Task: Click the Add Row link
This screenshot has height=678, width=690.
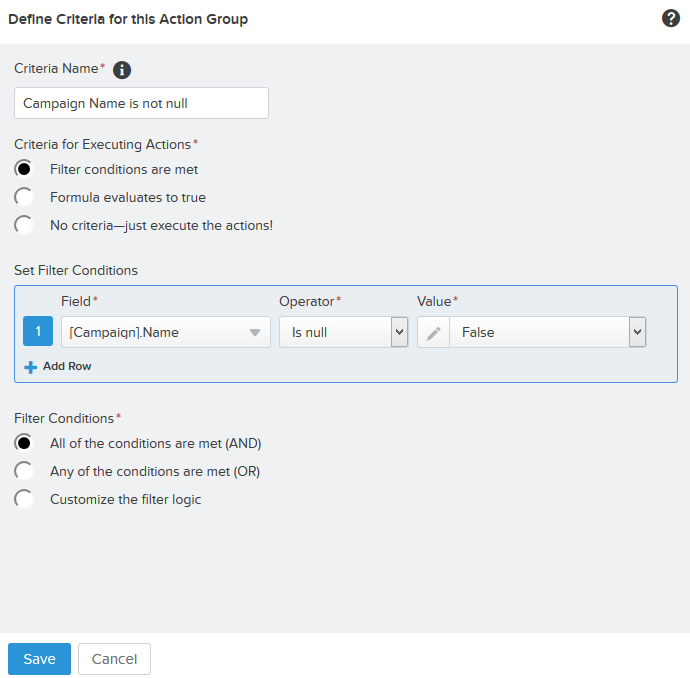Action: coord(66,367)
